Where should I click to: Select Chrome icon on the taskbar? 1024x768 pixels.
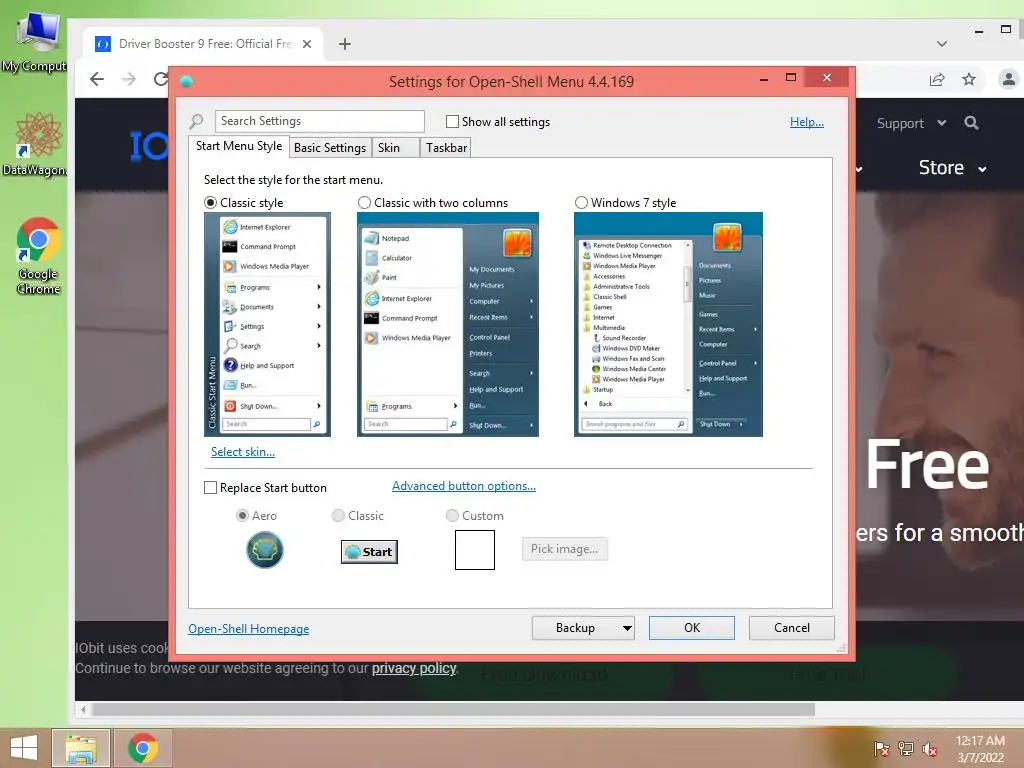143,748
